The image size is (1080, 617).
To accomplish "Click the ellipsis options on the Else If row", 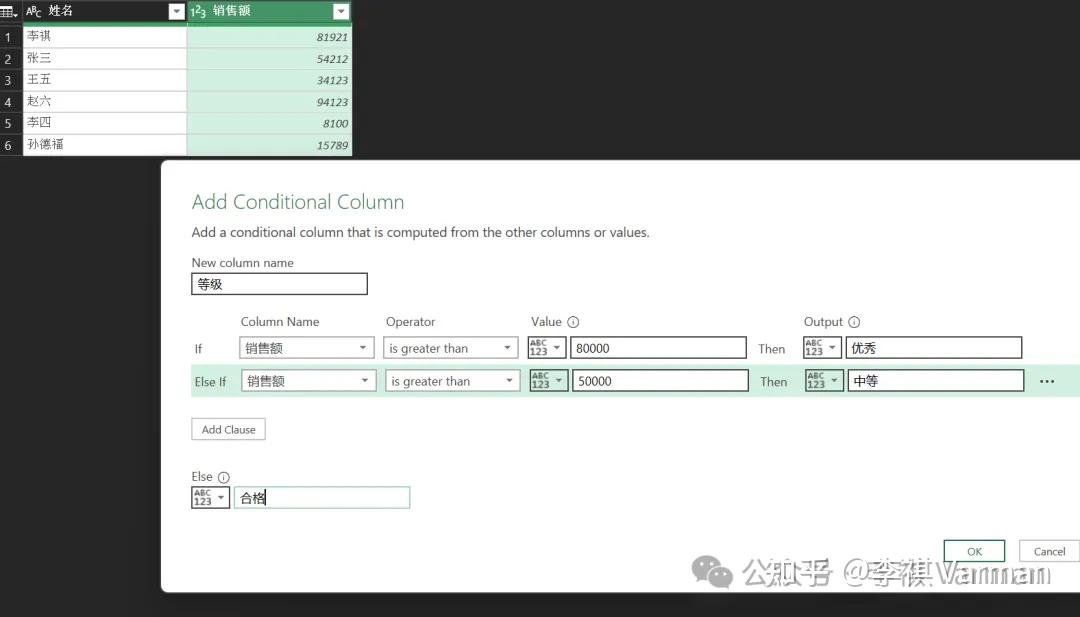I will tap(1049, 380).
